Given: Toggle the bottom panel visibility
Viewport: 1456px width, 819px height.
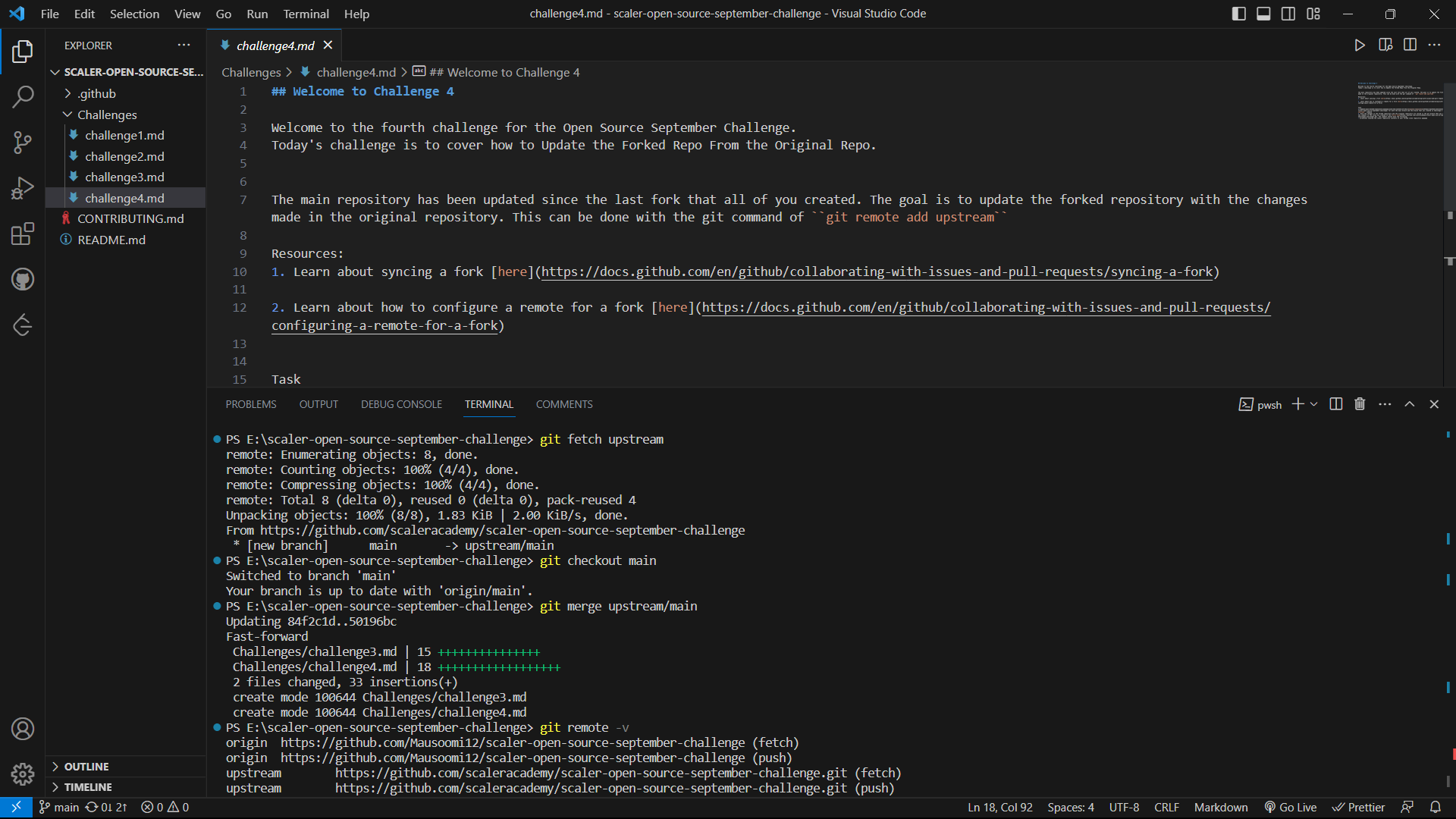Looking at the screenshot, I should click(1263, 14).
